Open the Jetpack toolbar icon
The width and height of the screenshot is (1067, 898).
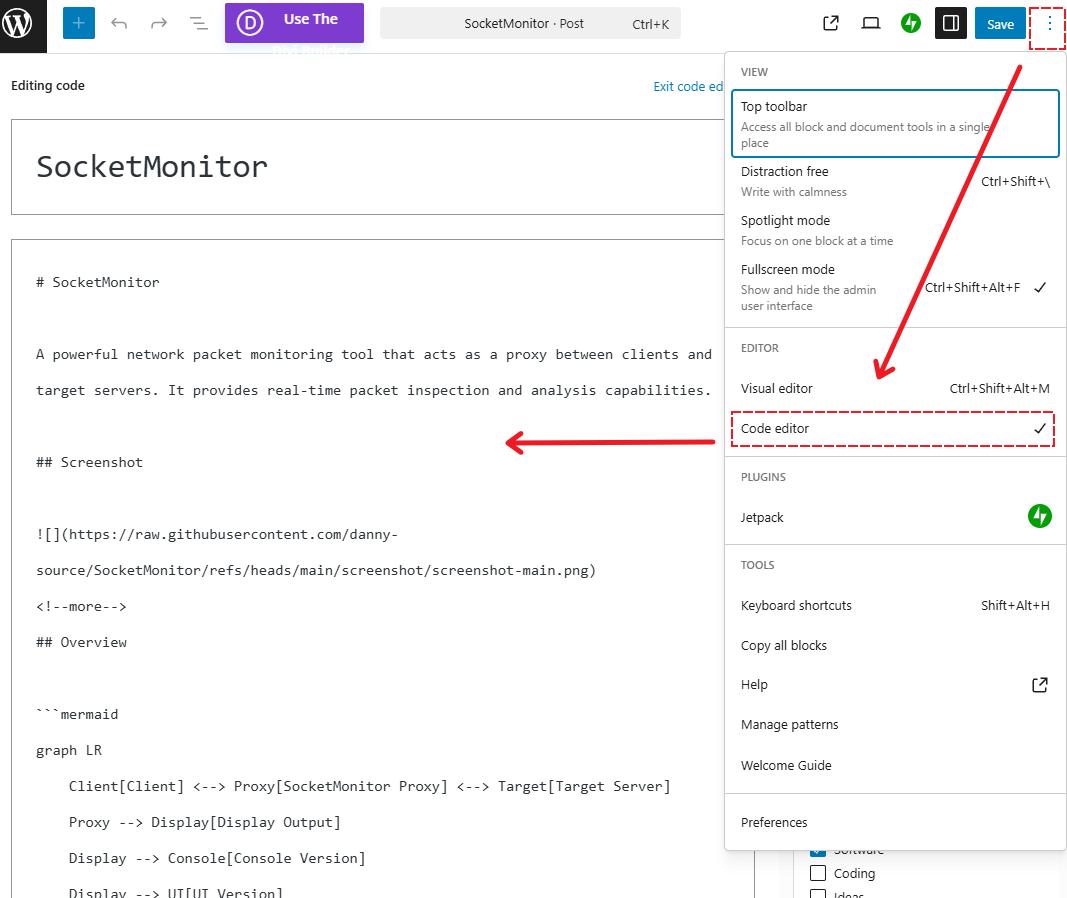(910, 24)
